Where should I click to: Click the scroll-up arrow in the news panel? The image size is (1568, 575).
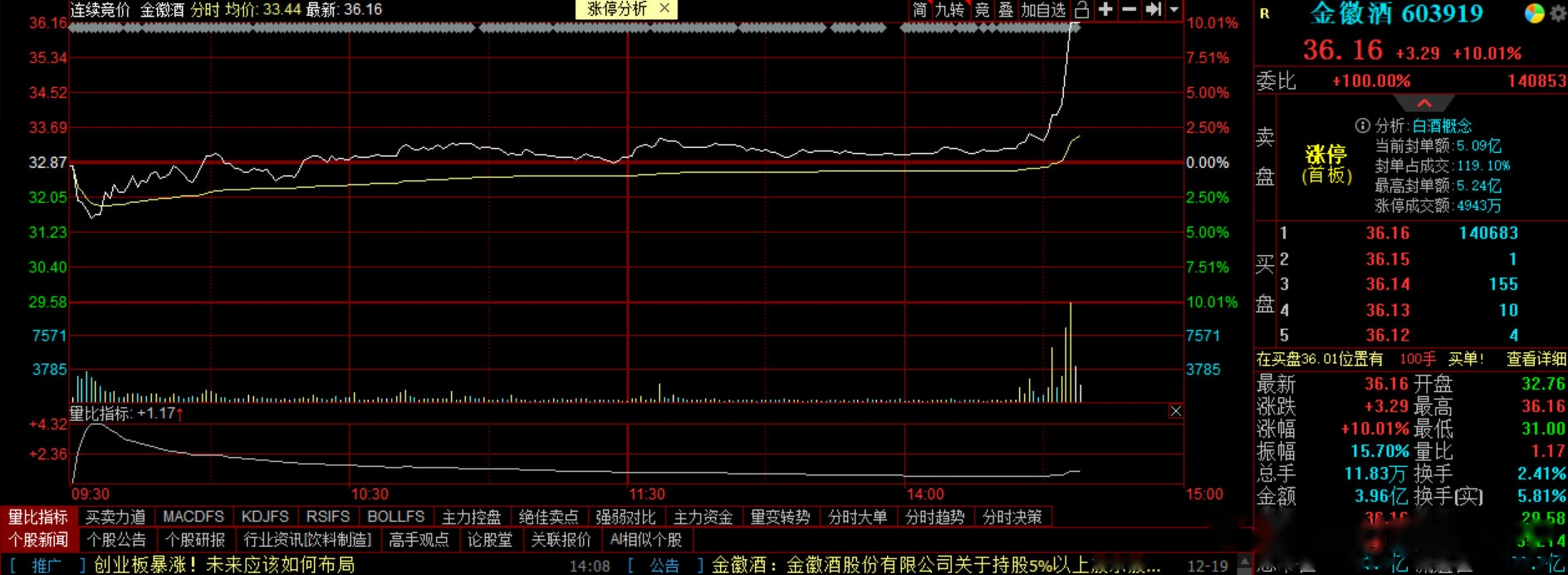[1245, 562]
